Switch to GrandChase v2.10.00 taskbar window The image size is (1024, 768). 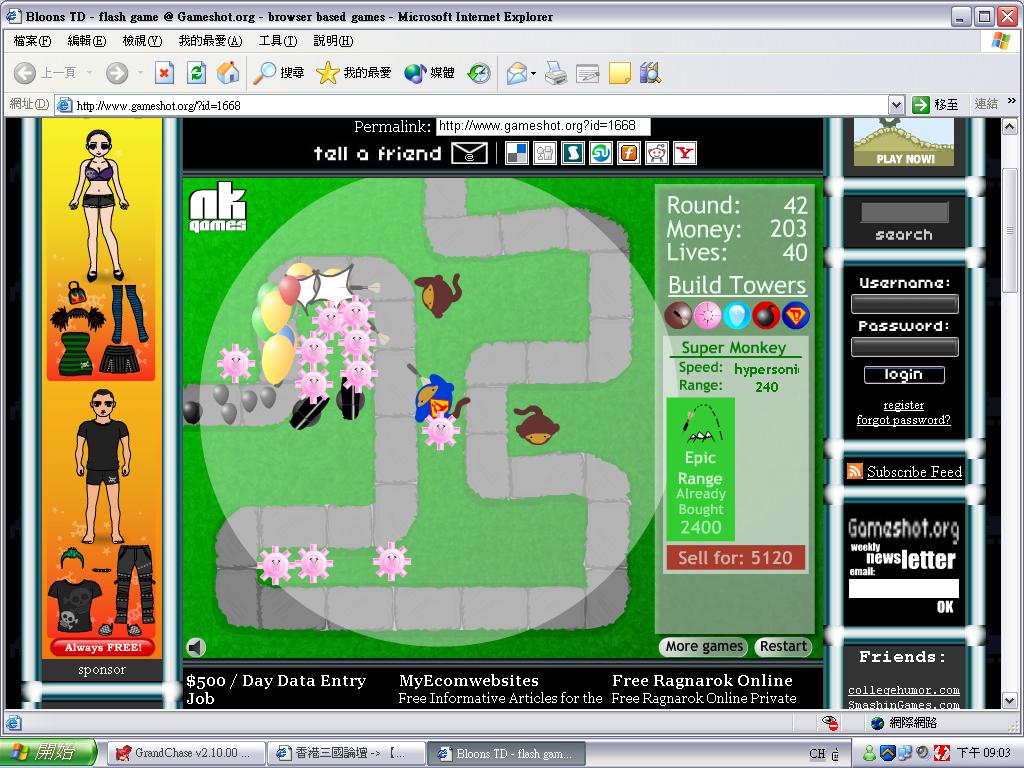point(186,753)
